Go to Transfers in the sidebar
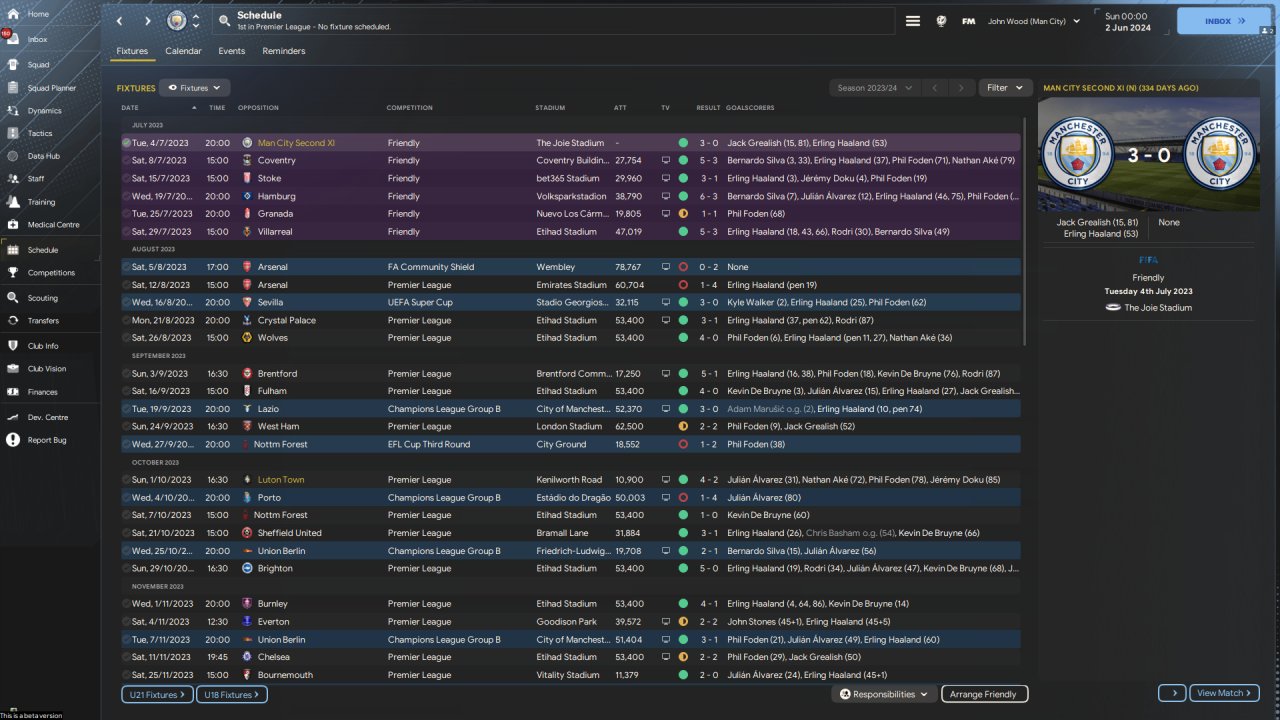 [x=43, y=321]
